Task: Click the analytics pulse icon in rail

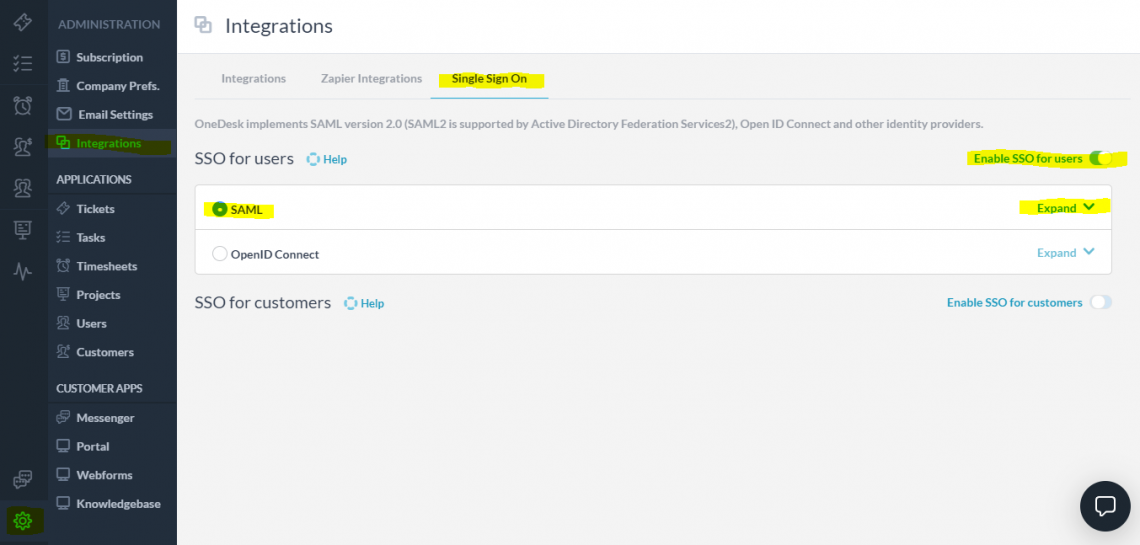Action: 22,271
